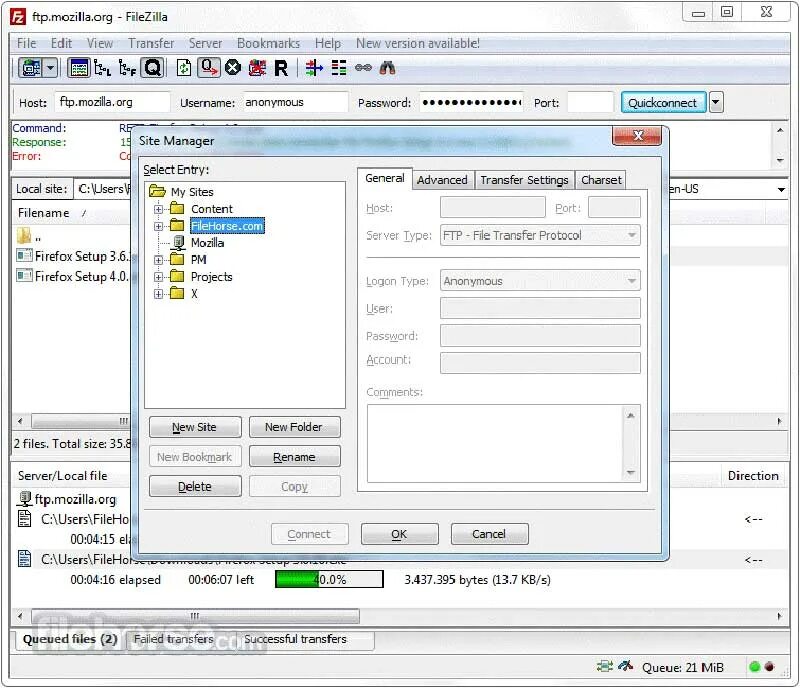Open the Successful transfers tab
Screen dimensions: 800x688
(295, 639)
